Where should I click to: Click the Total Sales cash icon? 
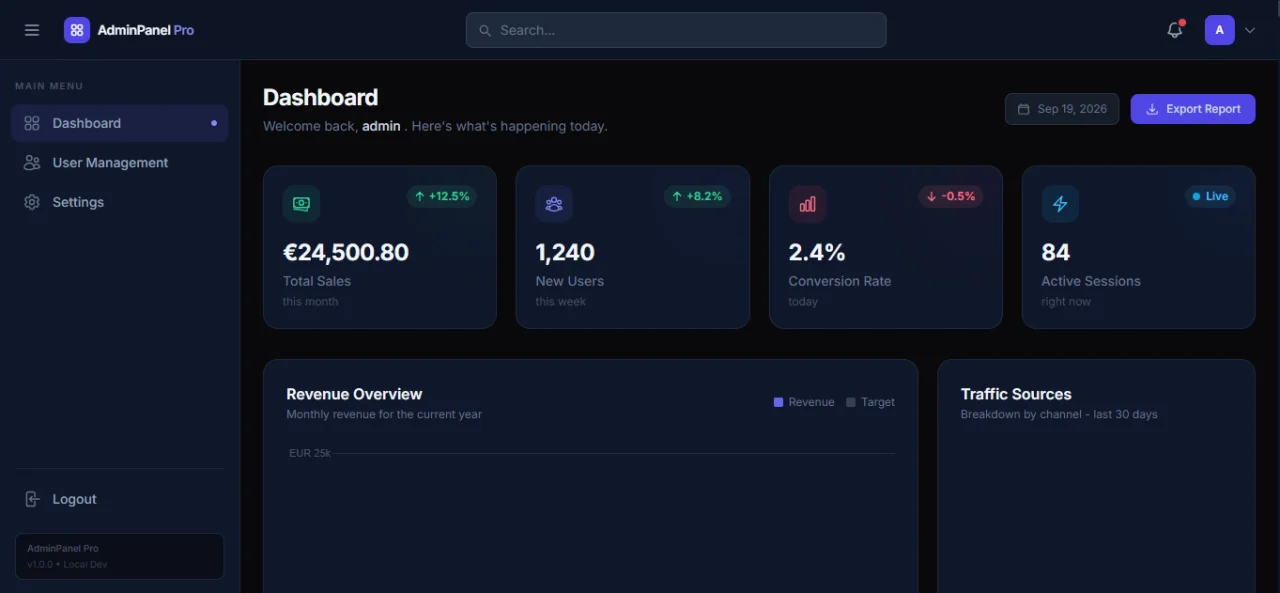301,204
